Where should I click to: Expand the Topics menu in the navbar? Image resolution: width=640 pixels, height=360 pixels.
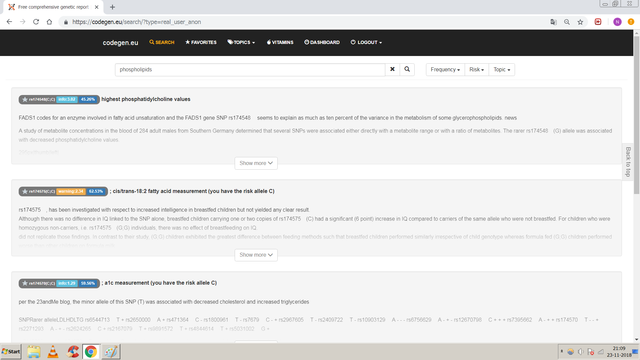pyautogui.click(x=241, y=42)
